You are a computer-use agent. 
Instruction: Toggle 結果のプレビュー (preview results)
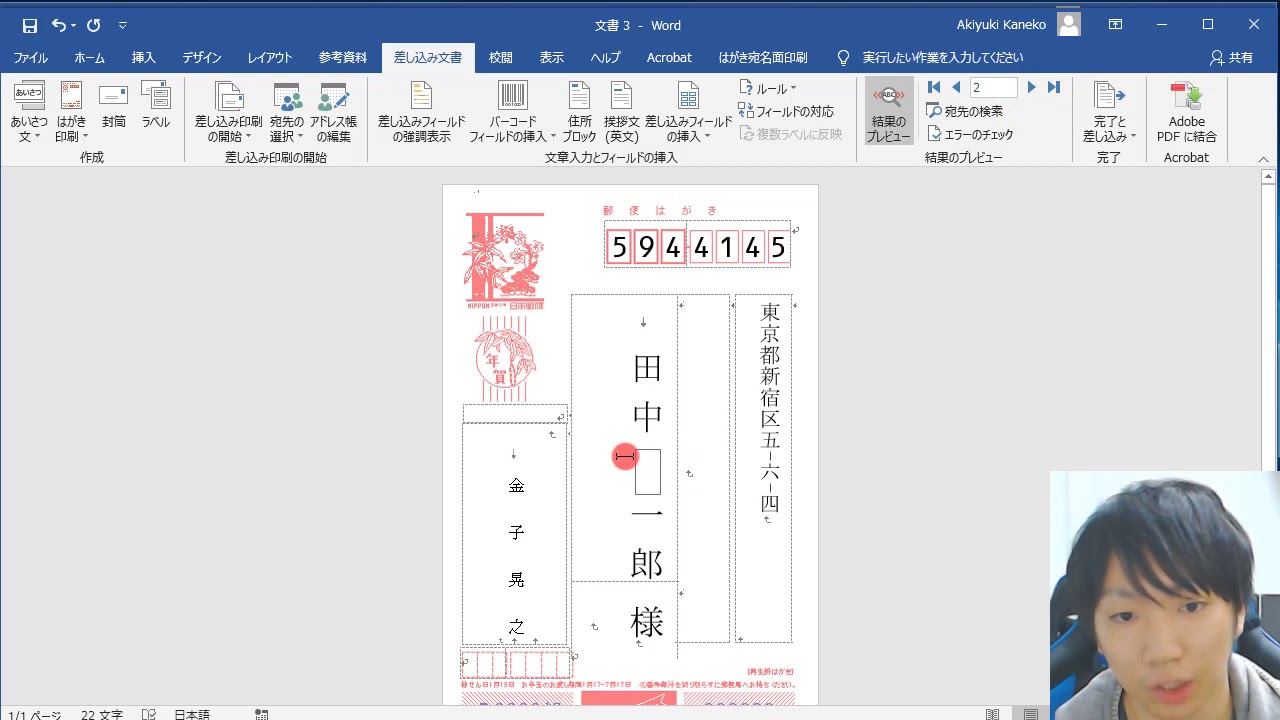pos(888,110)
